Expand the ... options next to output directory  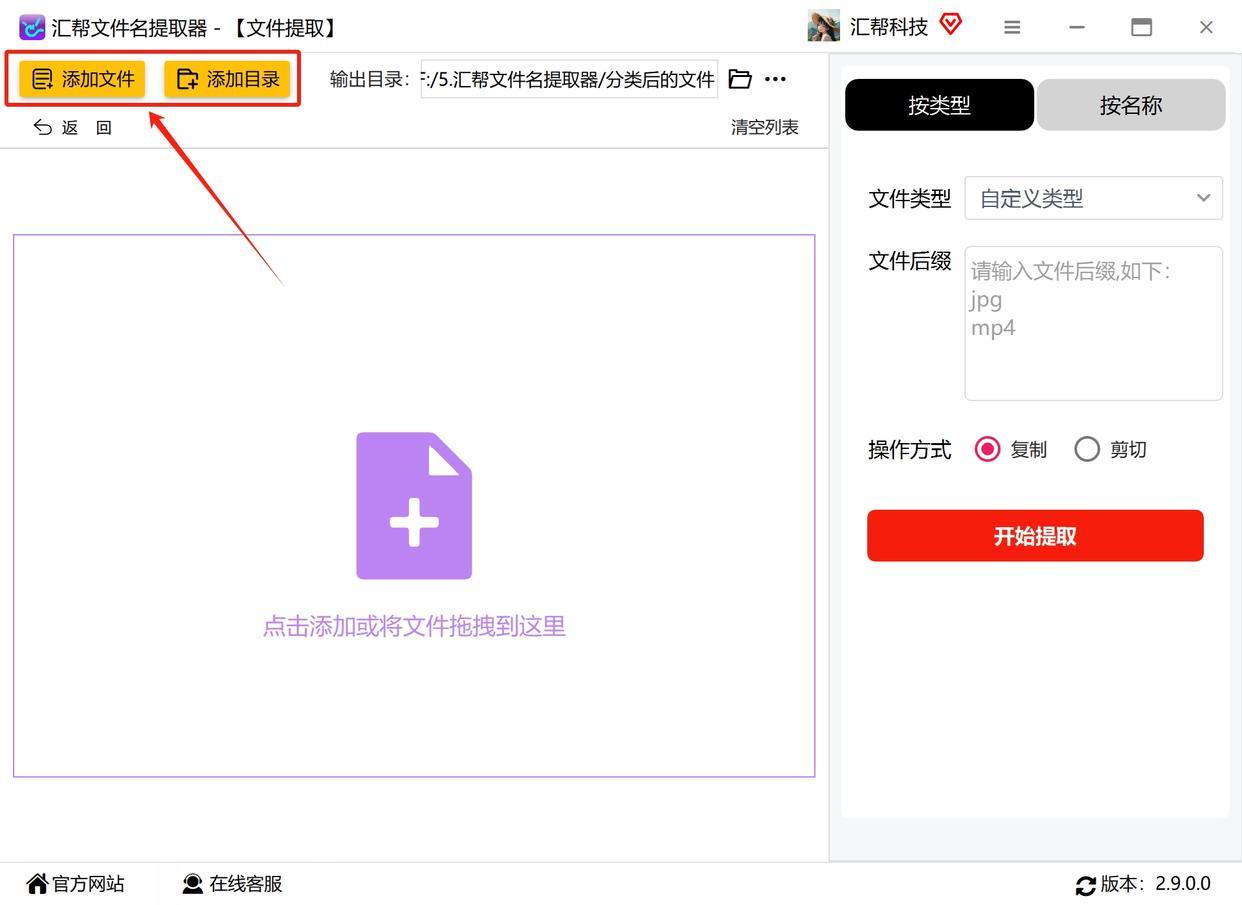click(x=776, y=78)
